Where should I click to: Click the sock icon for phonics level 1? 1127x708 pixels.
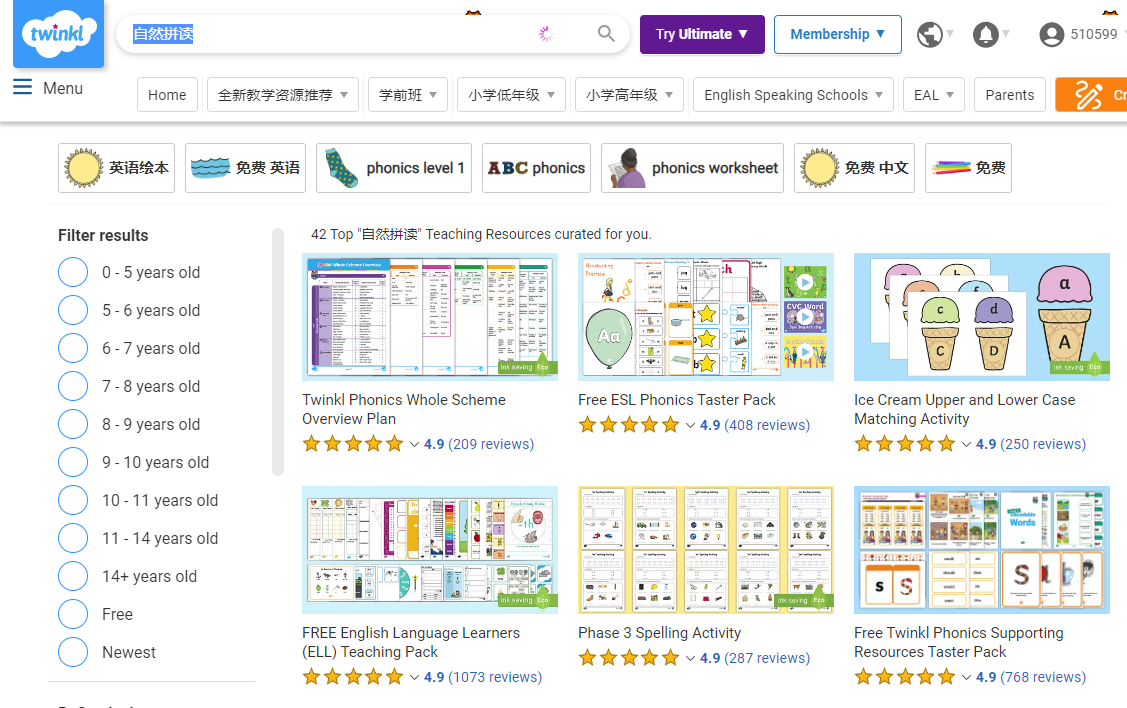point(341,168)
